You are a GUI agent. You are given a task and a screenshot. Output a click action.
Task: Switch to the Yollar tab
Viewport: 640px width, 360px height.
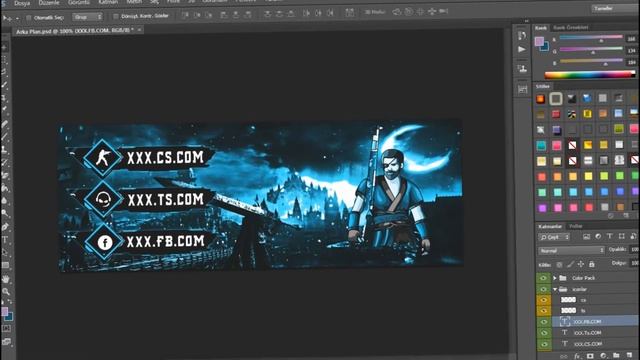pyautogui.click(x=576, y=226)
